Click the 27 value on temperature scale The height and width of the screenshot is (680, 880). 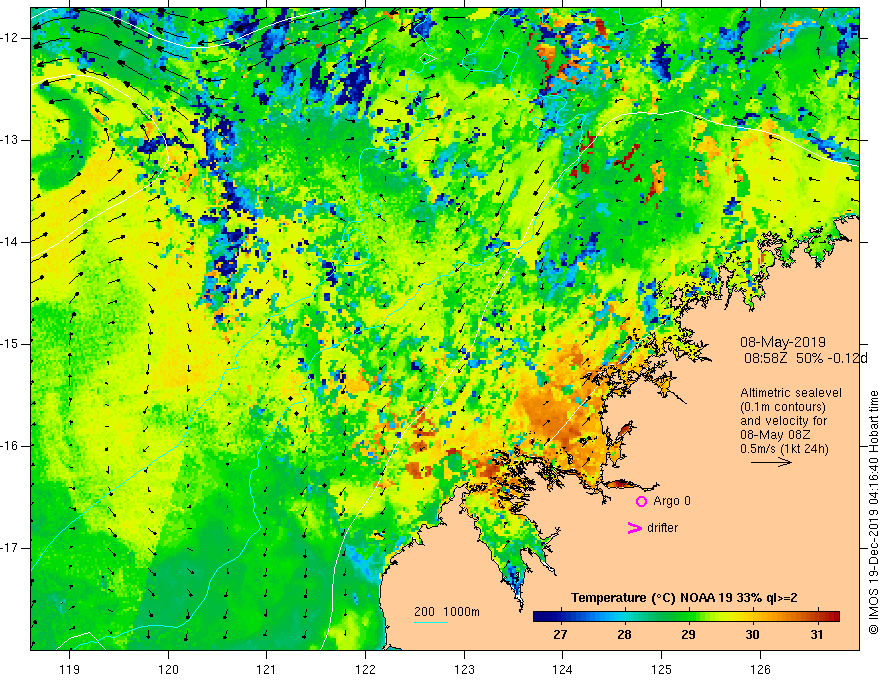560,635
